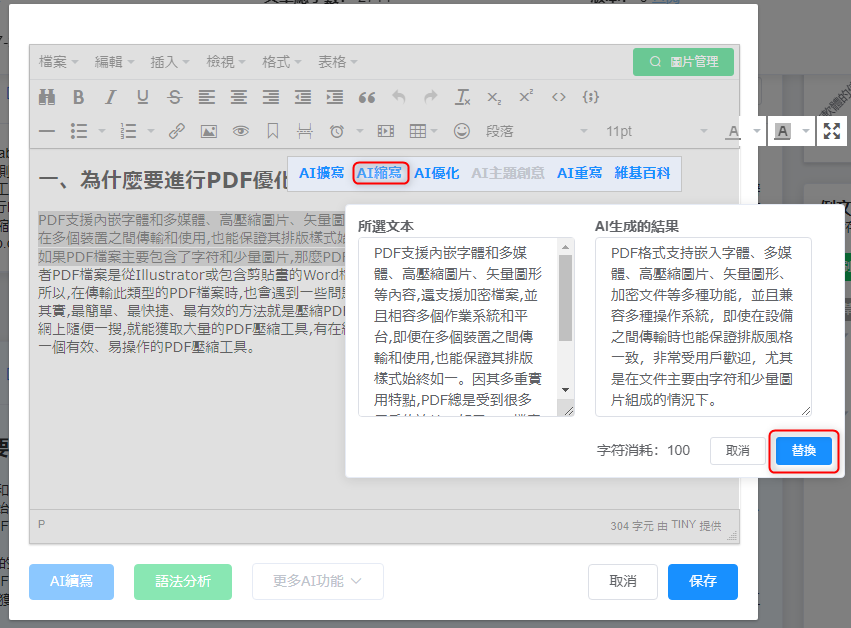
Task: Expand background color picker arrow
Action: (806, 131)
